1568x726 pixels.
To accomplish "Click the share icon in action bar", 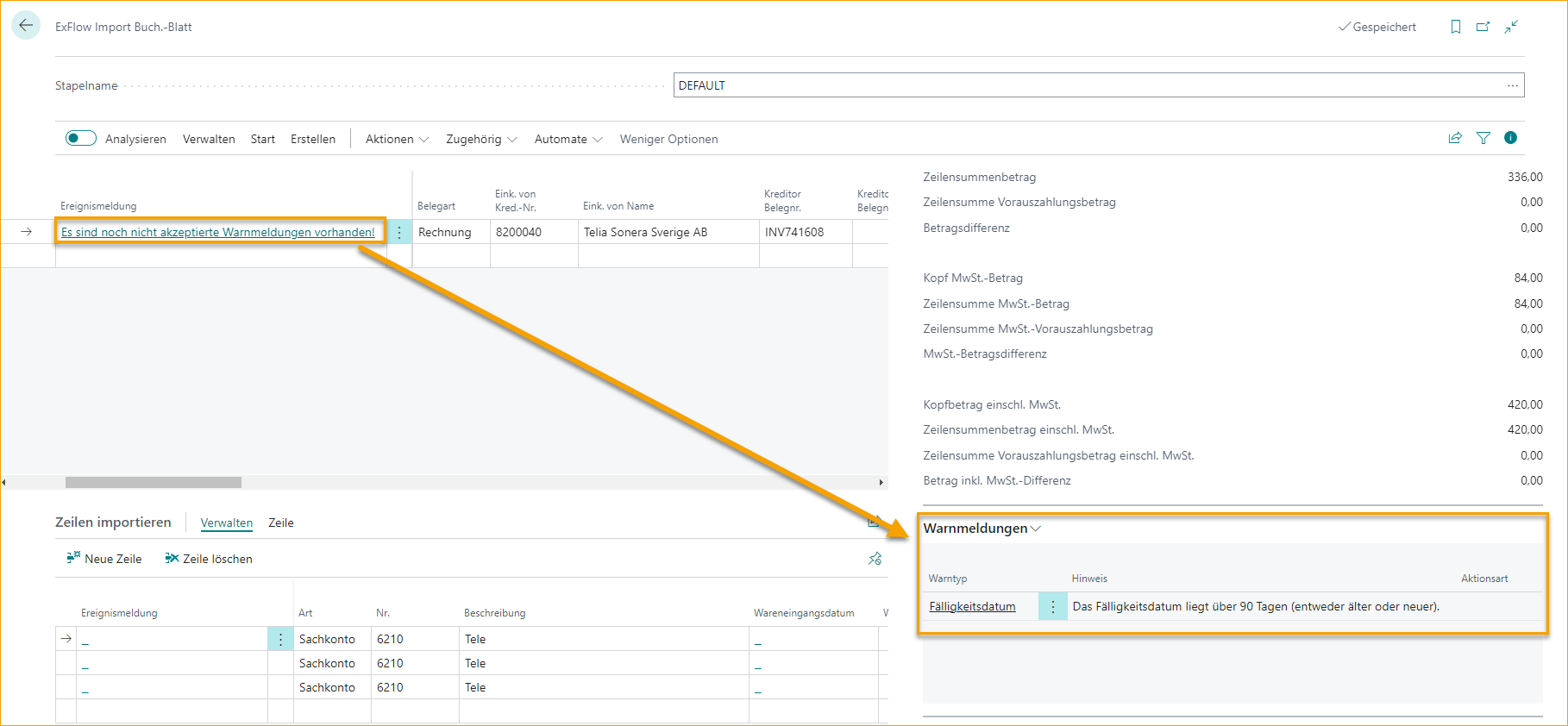I will click(x=1455, y=138).
